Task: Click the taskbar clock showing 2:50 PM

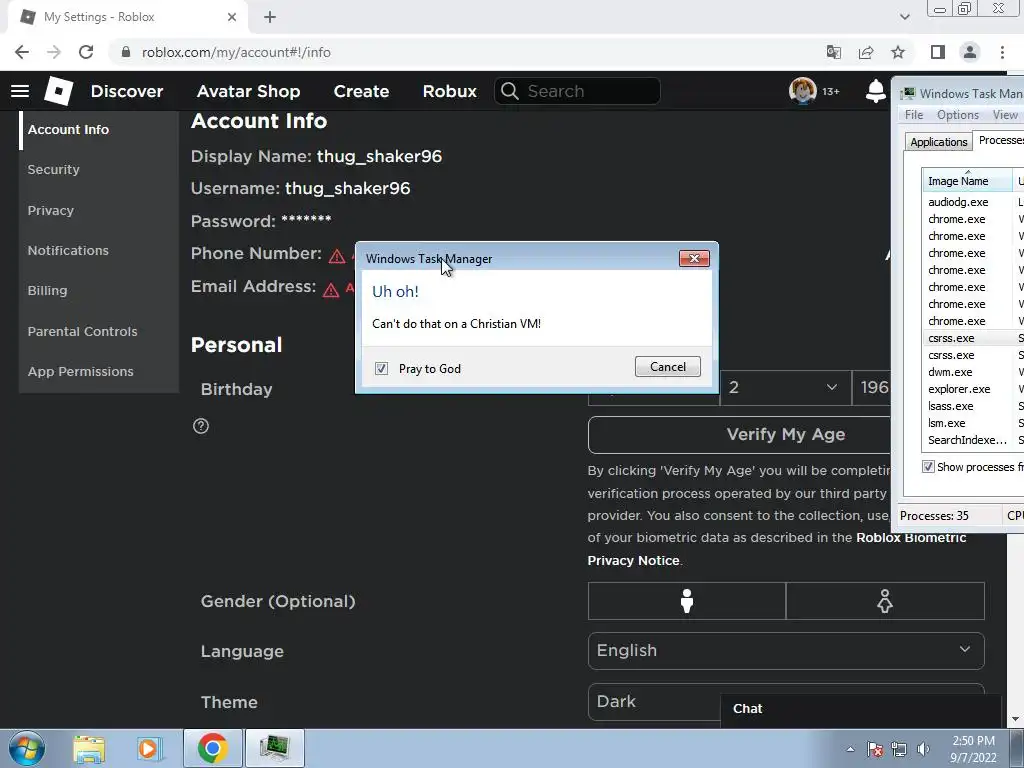Action: pyautogui.click(x=973, y=749)
